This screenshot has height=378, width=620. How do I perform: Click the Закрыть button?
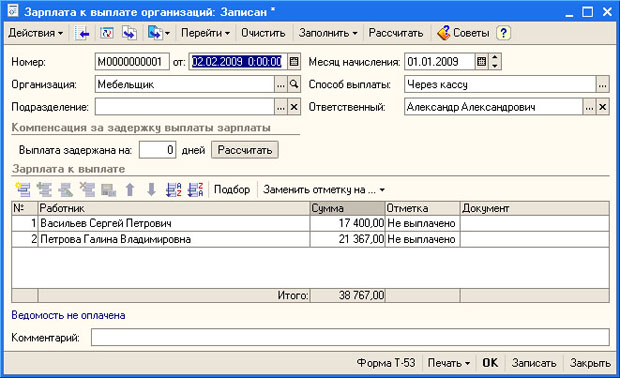[590, 363]
